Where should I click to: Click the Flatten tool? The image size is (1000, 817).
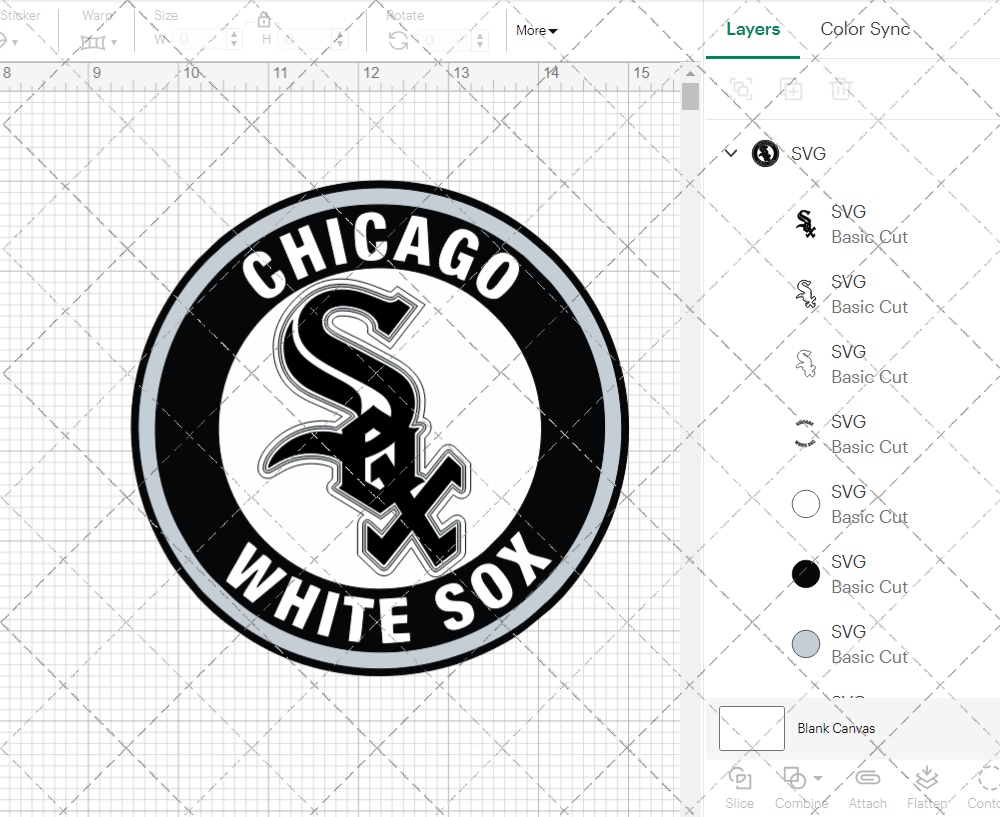click(x=927, y=788)
